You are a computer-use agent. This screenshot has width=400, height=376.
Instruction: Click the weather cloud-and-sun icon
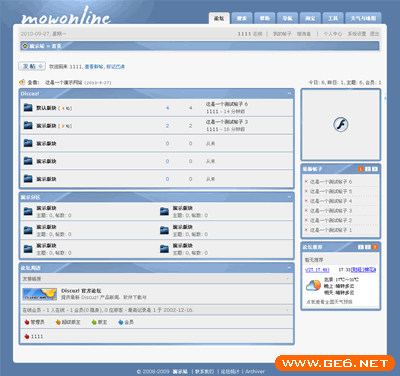313,285
